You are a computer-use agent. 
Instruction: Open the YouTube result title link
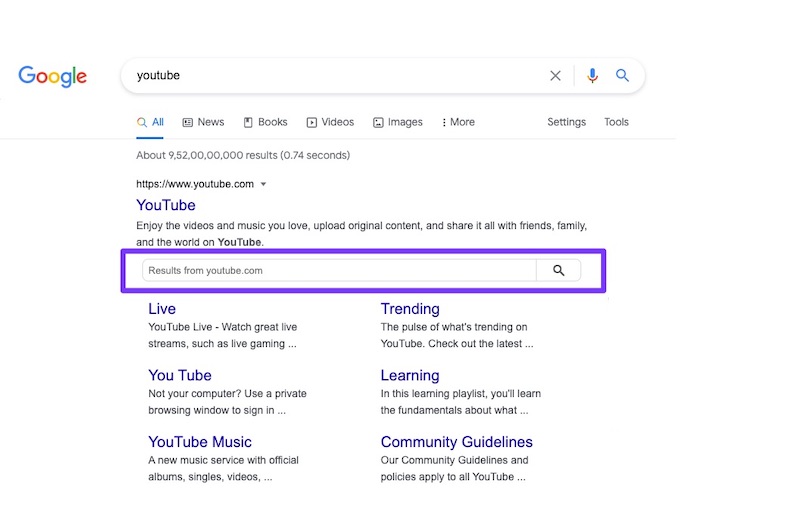tap(166, 206)
